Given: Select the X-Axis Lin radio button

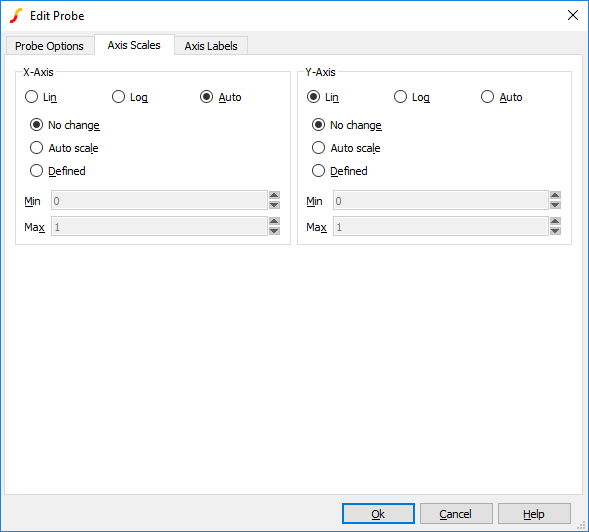Looking at the screenshot, I should [x=41, y=97].
